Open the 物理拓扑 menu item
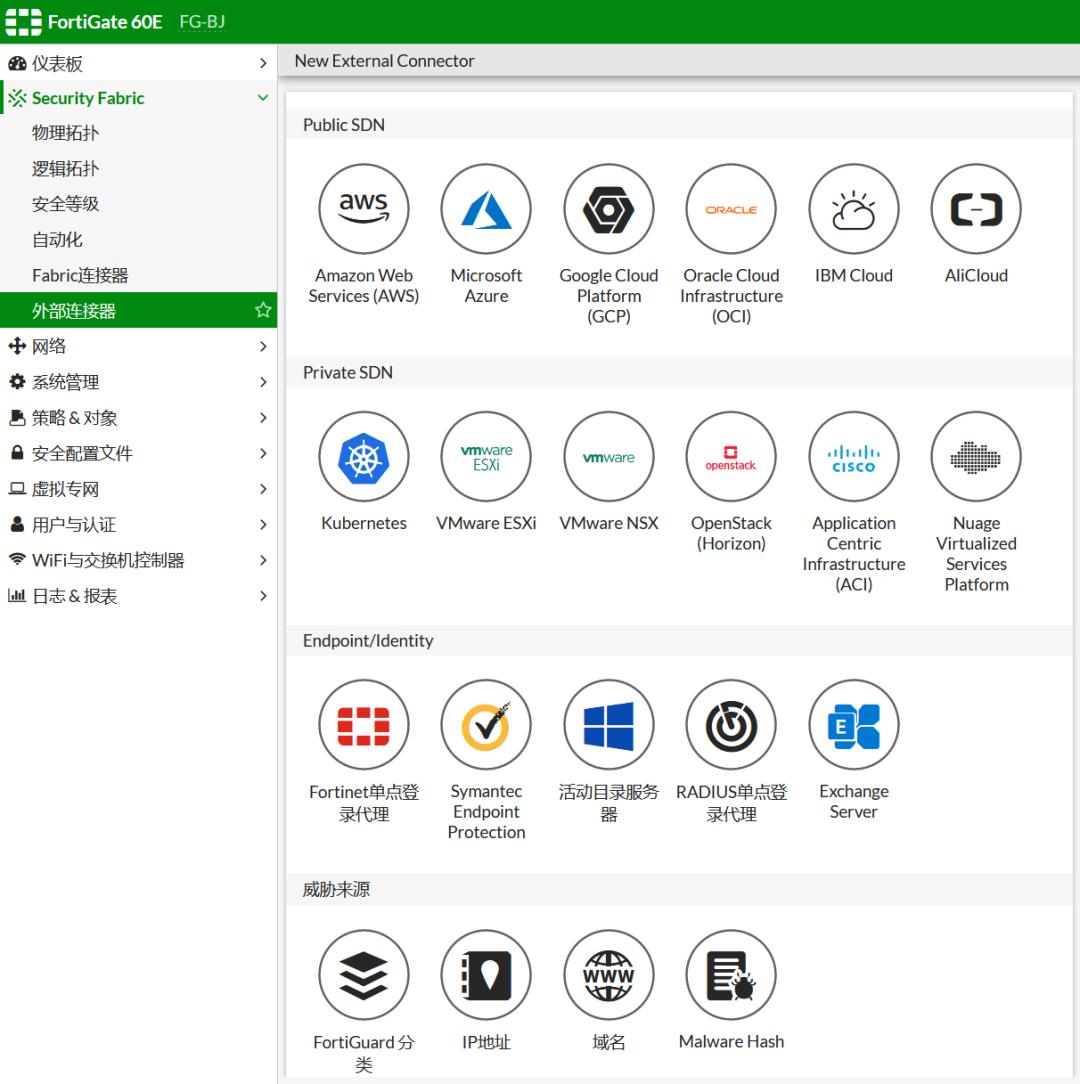 [x=66, y=133]
